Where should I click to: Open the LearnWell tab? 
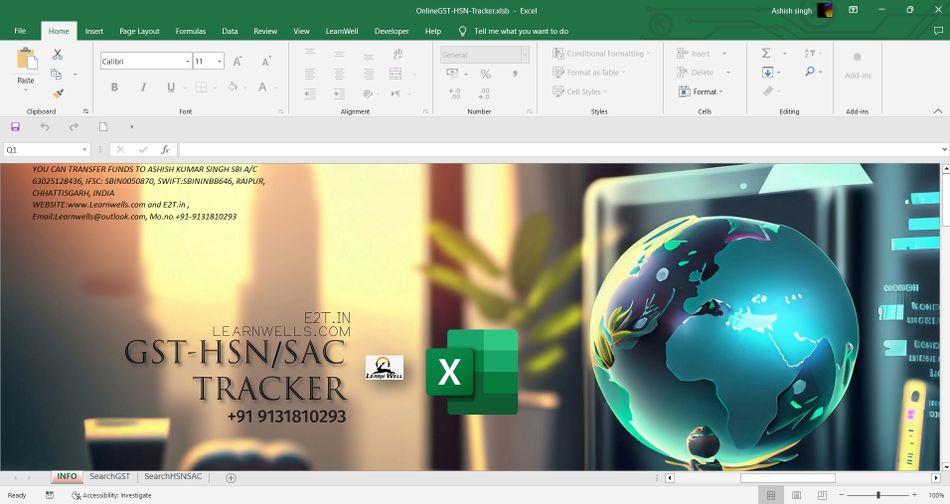tap(342, 31)
